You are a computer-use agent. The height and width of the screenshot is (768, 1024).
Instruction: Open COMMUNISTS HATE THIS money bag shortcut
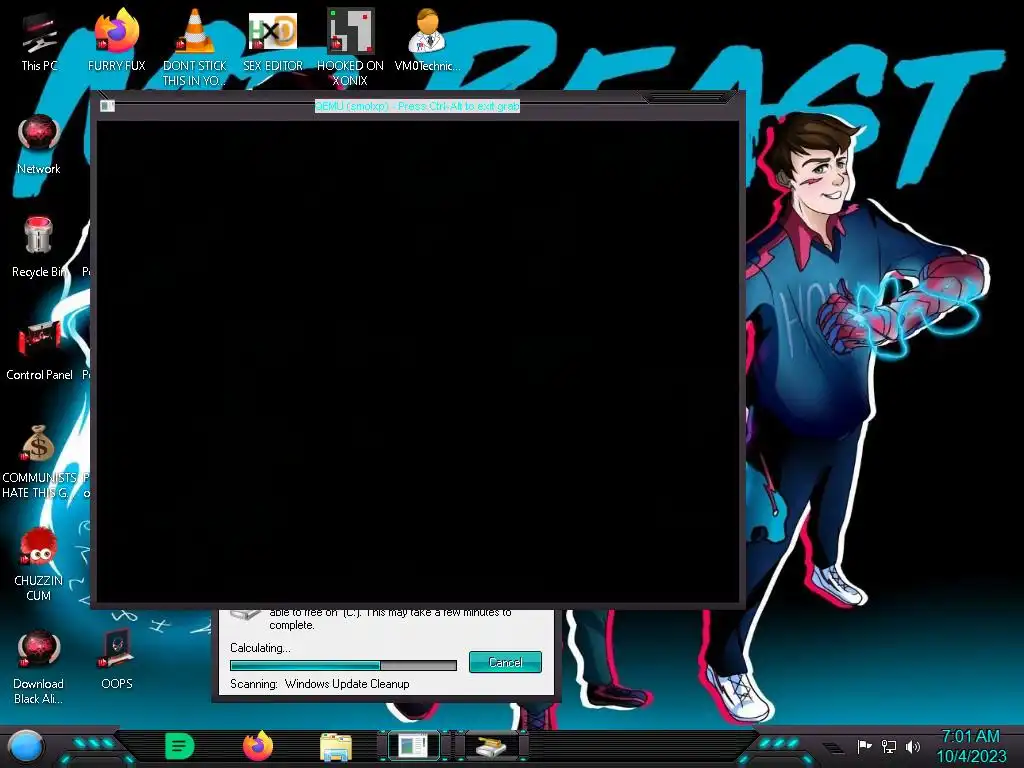39,462
